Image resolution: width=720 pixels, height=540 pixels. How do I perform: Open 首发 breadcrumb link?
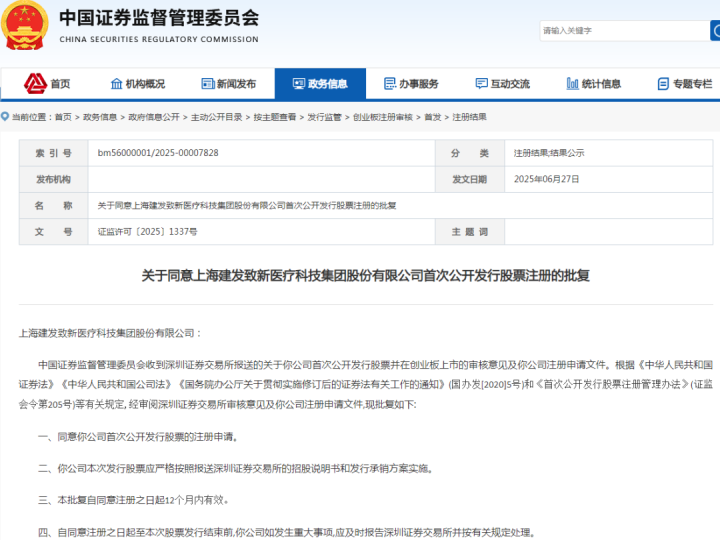(x=433, y=117)
